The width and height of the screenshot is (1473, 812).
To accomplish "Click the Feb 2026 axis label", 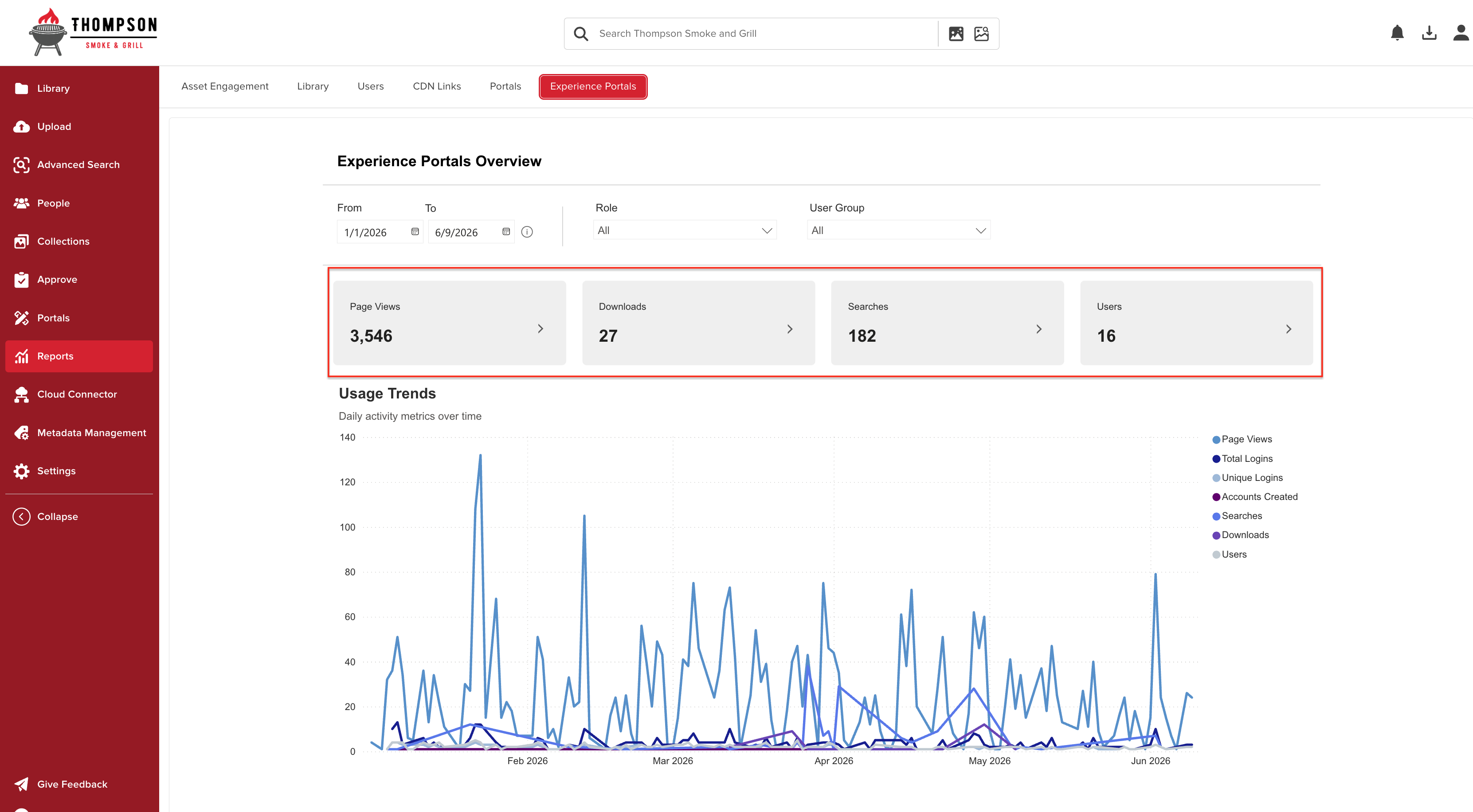I will [x=527, y=761].
